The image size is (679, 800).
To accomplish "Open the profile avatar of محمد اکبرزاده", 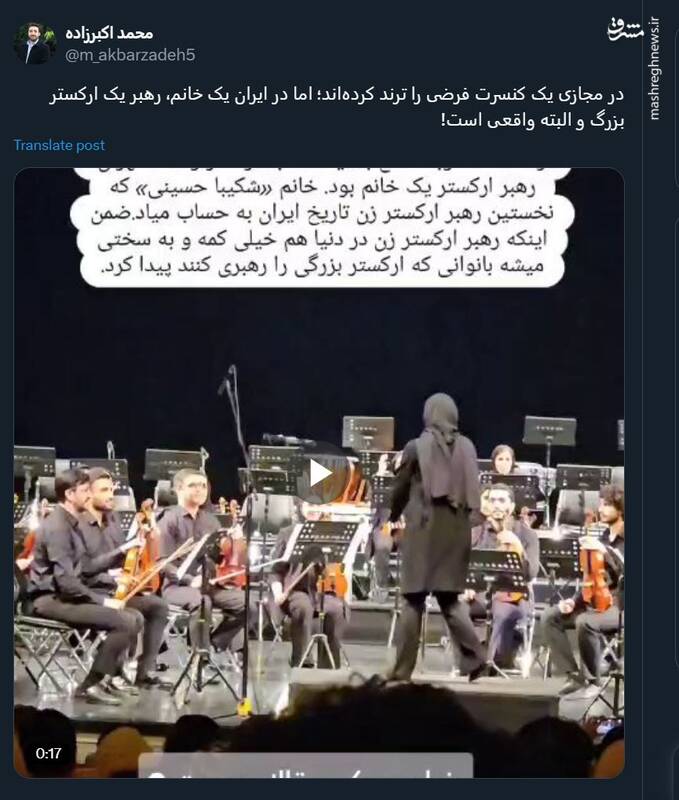I will click(34, 43).
